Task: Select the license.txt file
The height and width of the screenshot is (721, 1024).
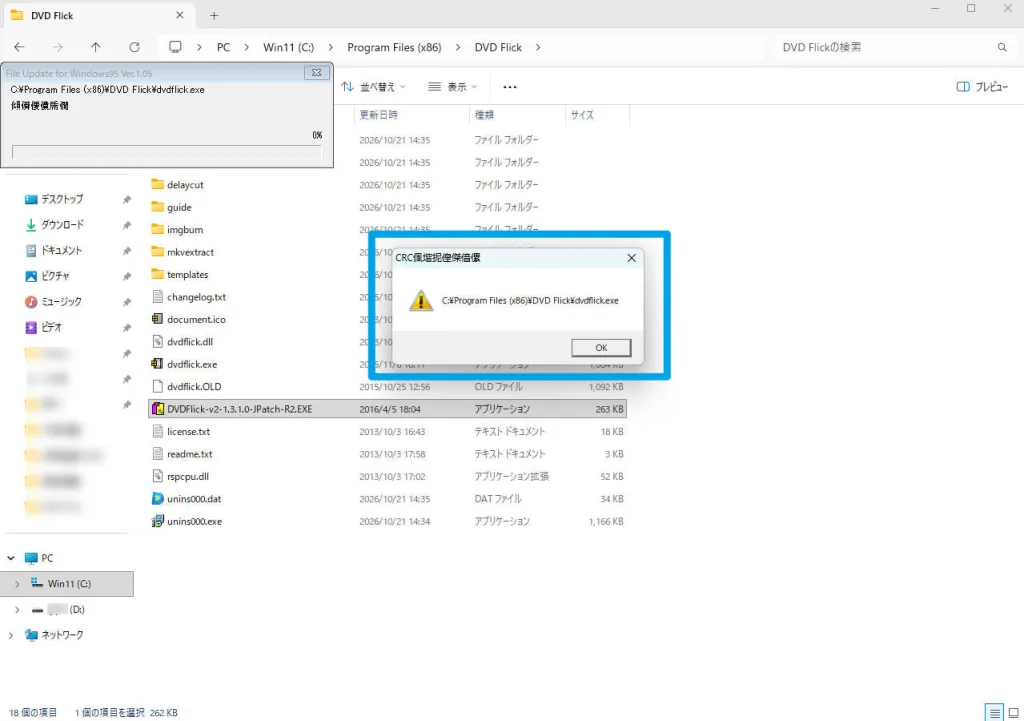Action: (189, 432)
